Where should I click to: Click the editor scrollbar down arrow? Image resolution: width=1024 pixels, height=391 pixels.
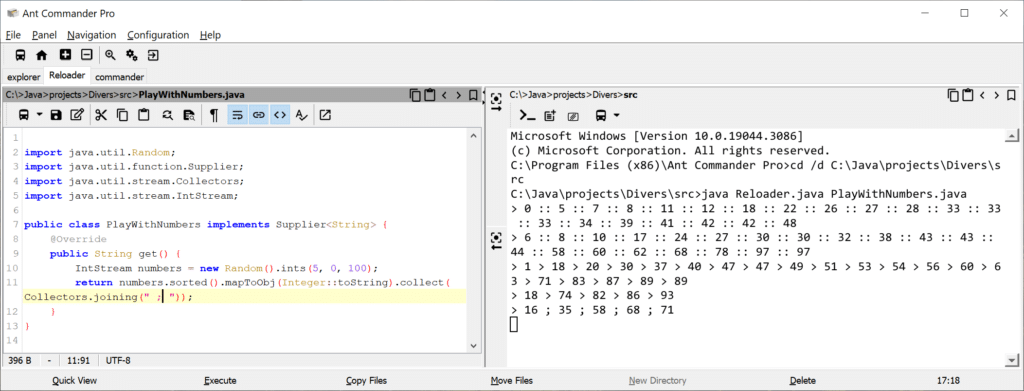(x=473, y=345)
